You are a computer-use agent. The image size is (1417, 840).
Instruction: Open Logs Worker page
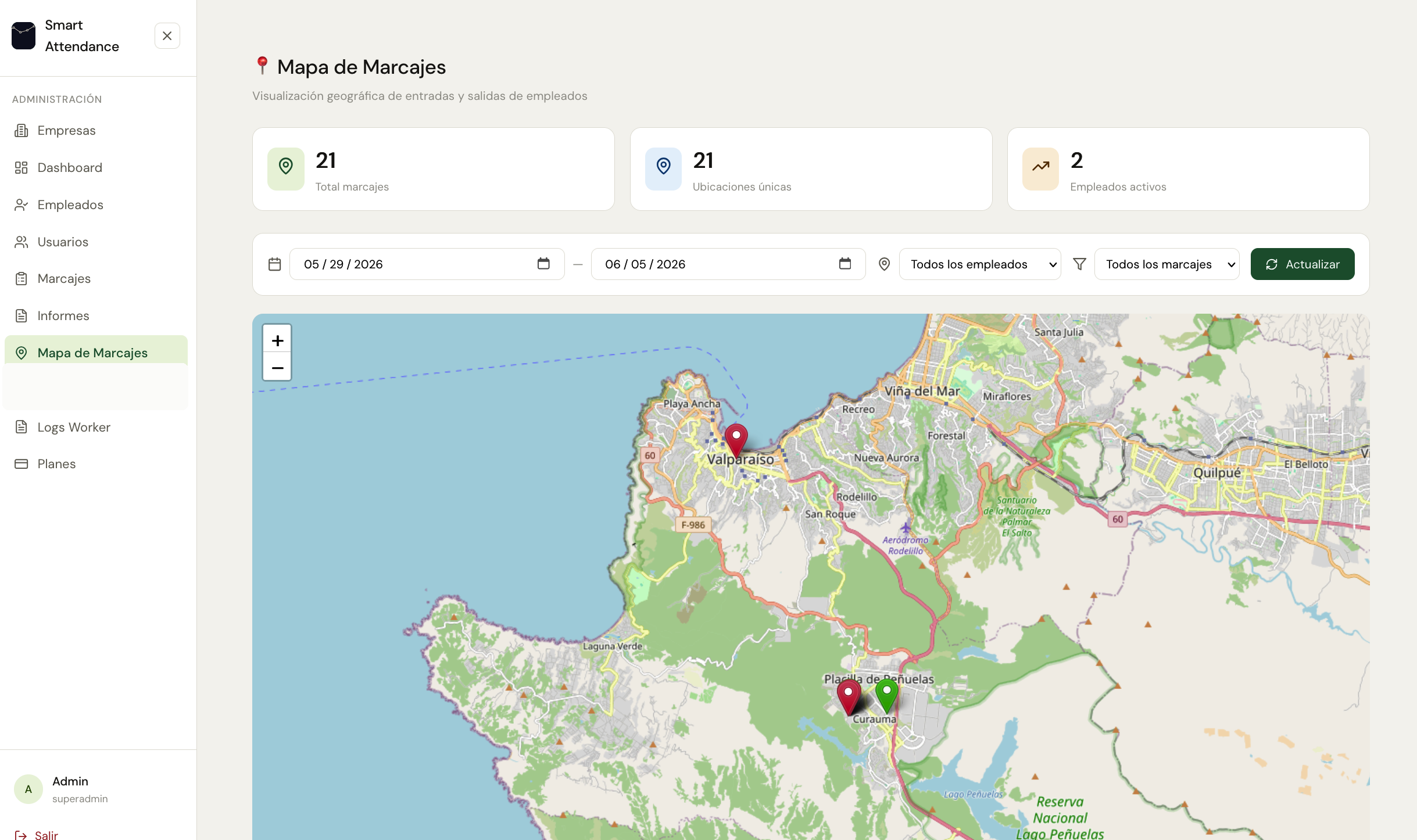point(96,428)
